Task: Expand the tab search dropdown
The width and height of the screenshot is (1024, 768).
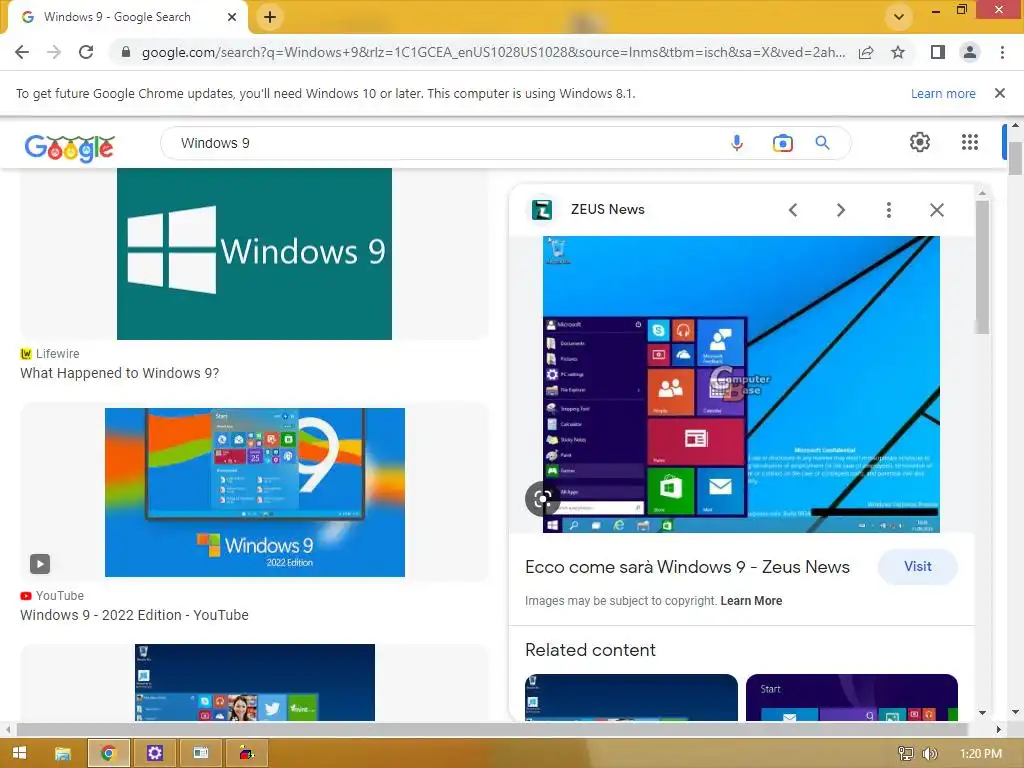Action: [x=899, y=17]
